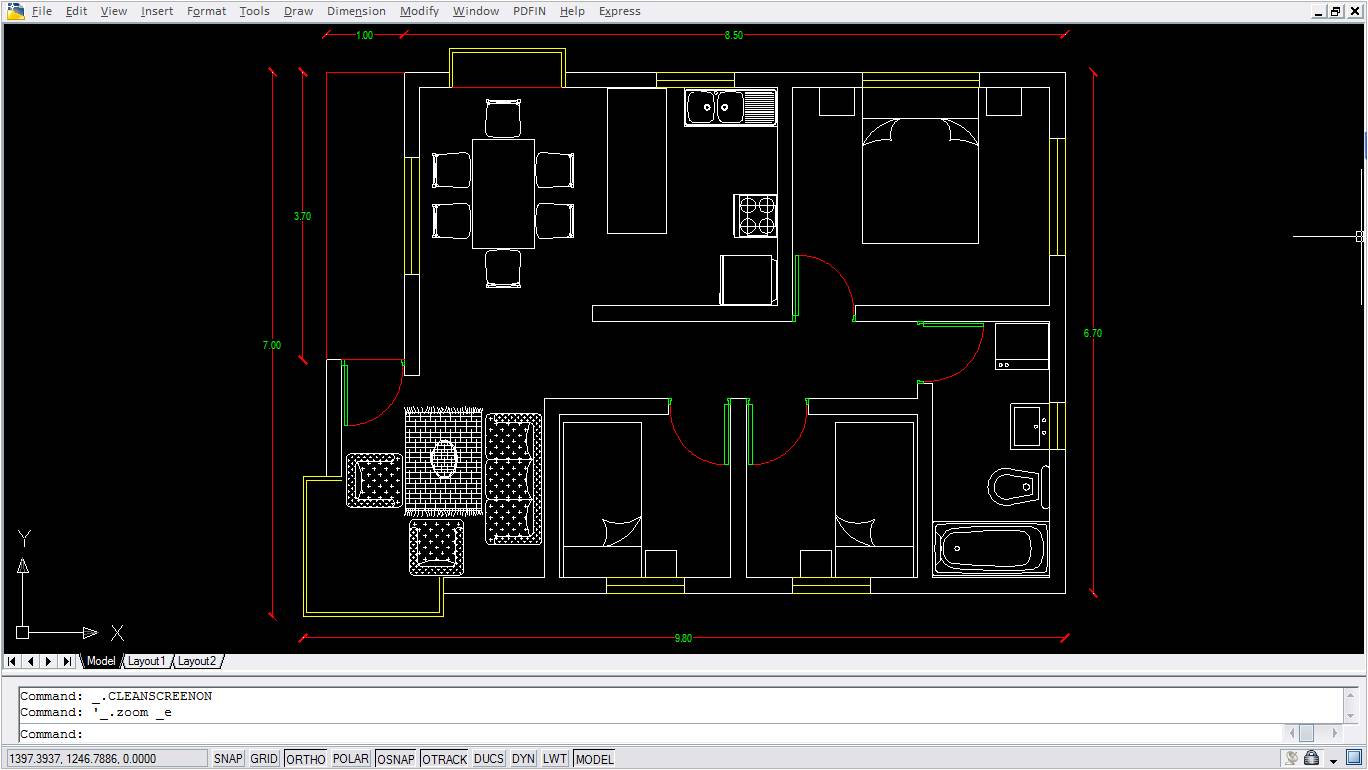1368x770 pixels.
Task: Jump to last layout tab arrow
Action: coord(67,661)
